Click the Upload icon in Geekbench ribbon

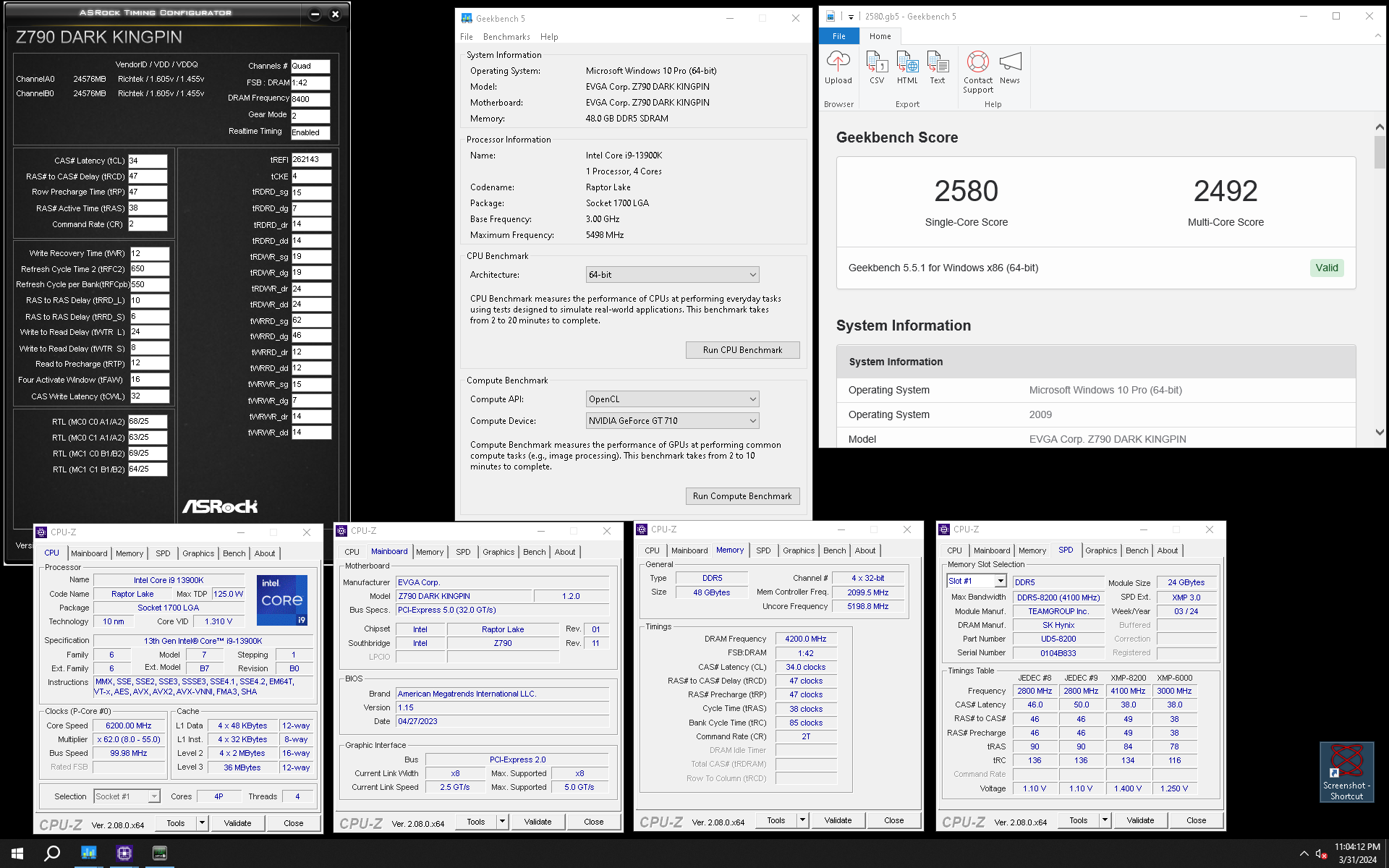(838, 67)
